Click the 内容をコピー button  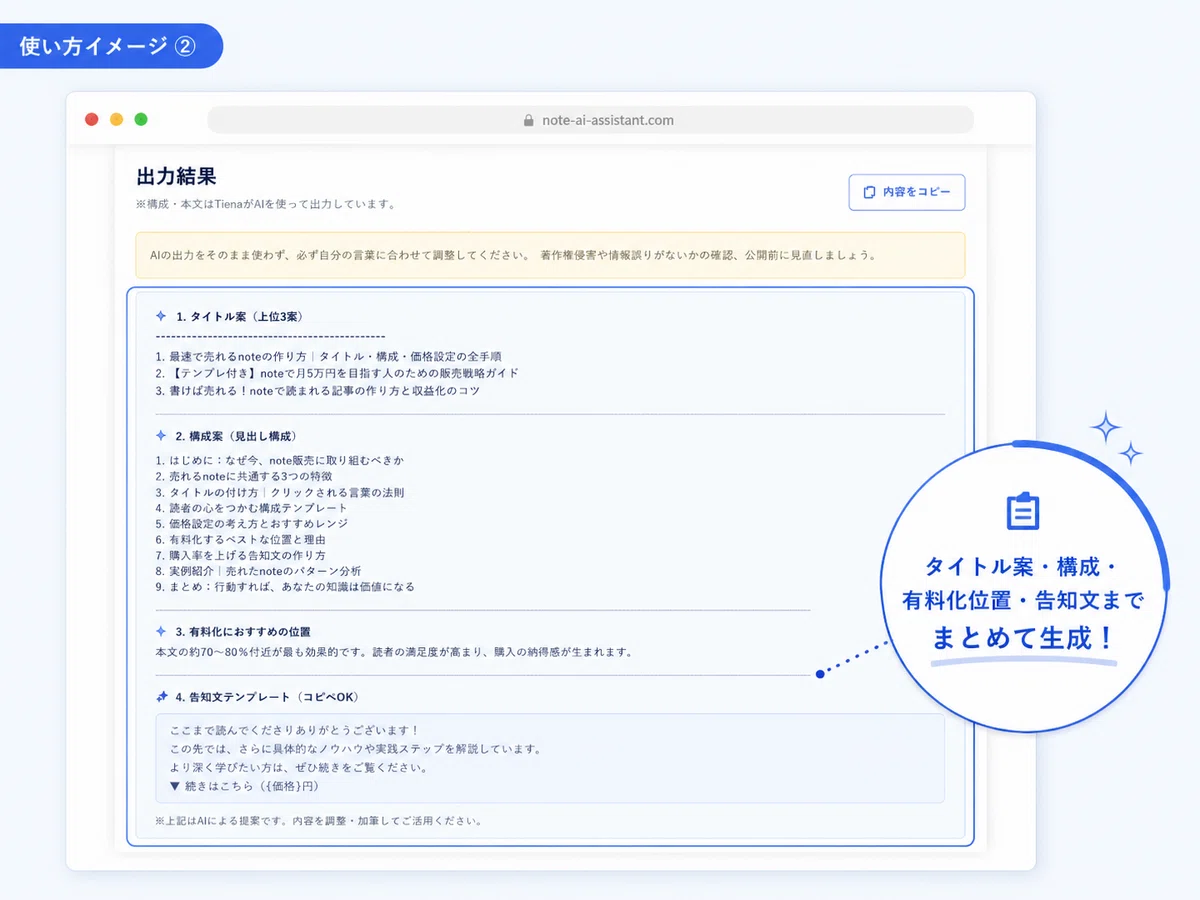[x=906, y=192]
